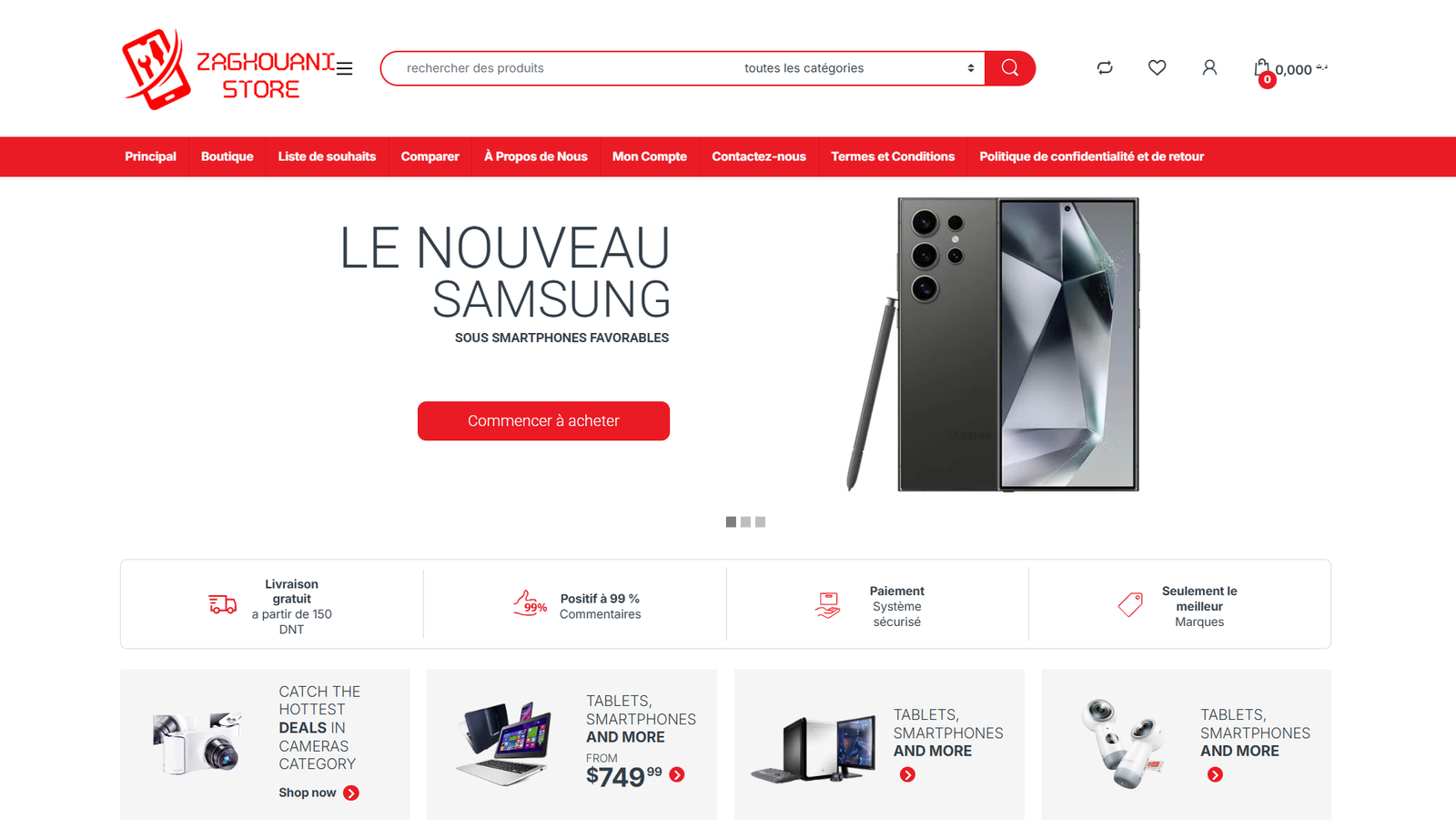This screenshot has width=1456, height=829.
Task: Click the Commencer à acheter button
Action: [543, 421]
